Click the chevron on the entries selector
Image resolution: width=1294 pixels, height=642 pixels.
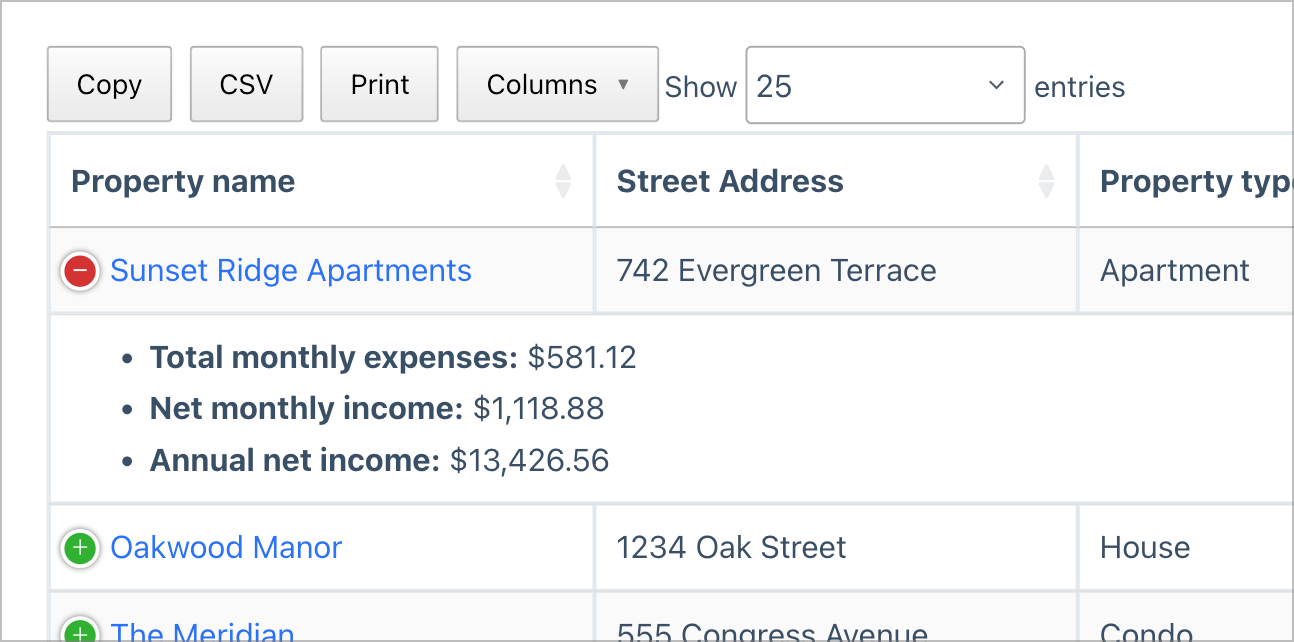tap(995, 85)
